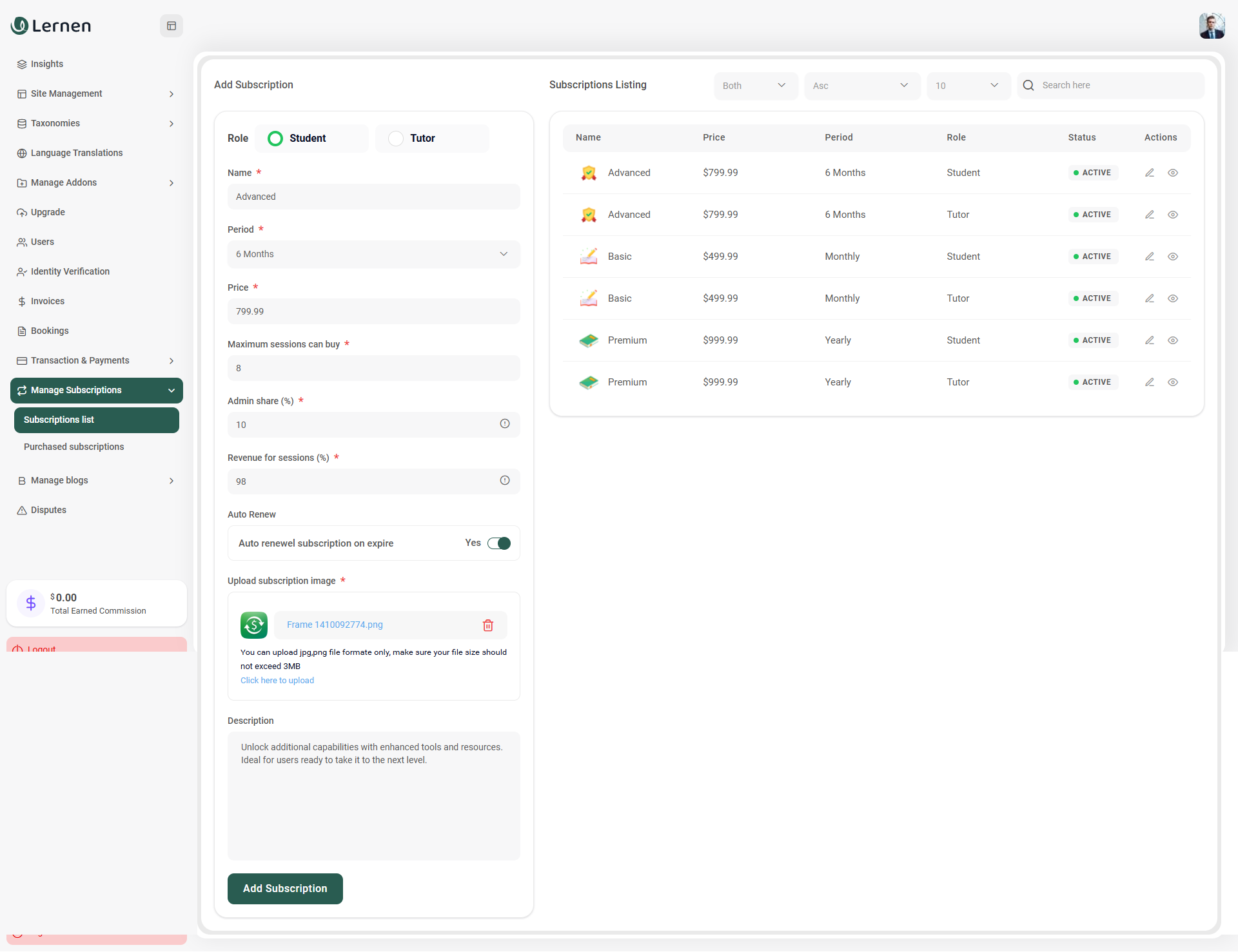Image resolution: width=1238 pixels, height=952 pixels.
Task: Click edit pencil for Advanced Student row
Action: point(1149,173)
